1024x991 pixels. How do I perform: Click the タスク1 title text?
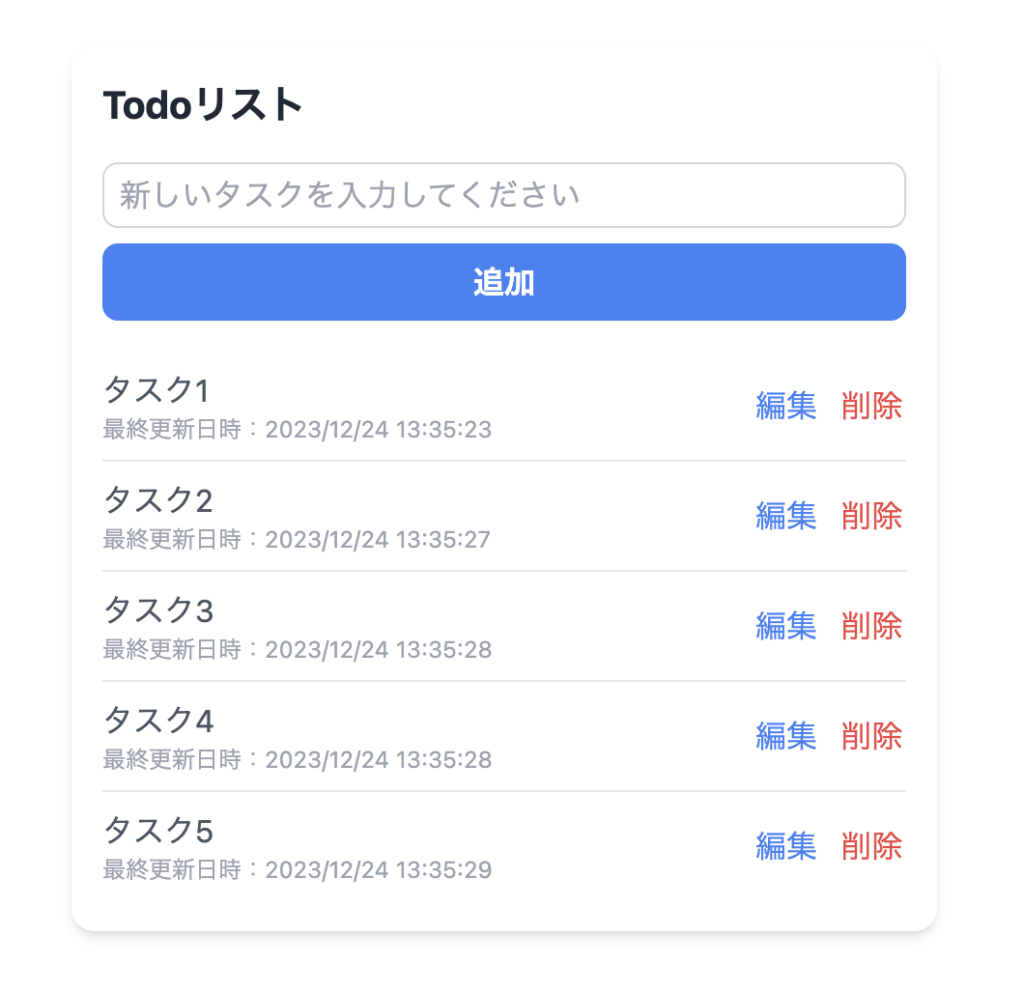pos(156,390)
